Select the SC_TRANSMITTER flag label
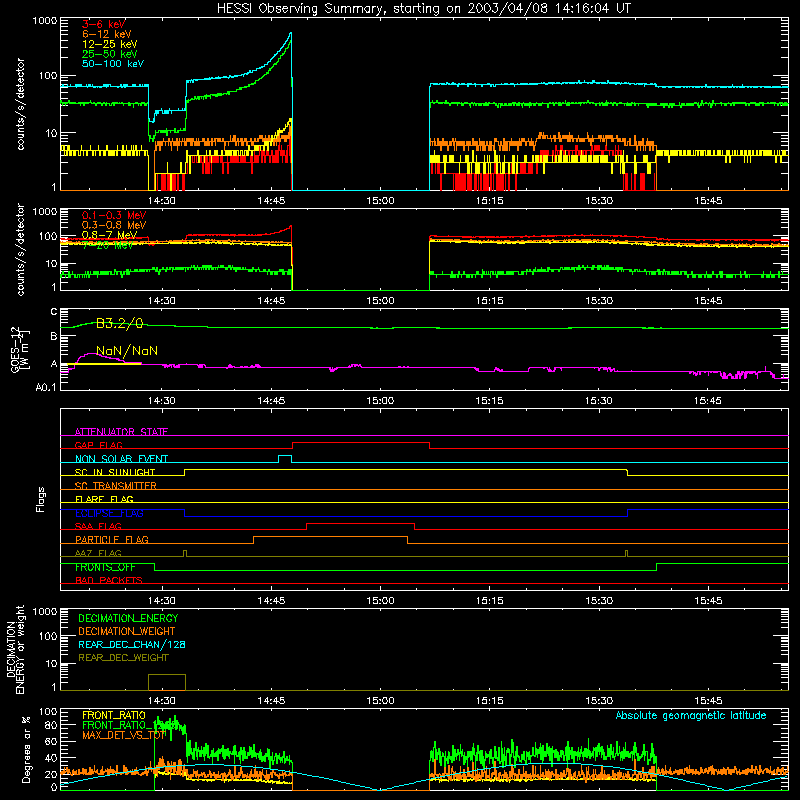The width and height of the screenshot is (800, 800). click(x=116, y=486)
